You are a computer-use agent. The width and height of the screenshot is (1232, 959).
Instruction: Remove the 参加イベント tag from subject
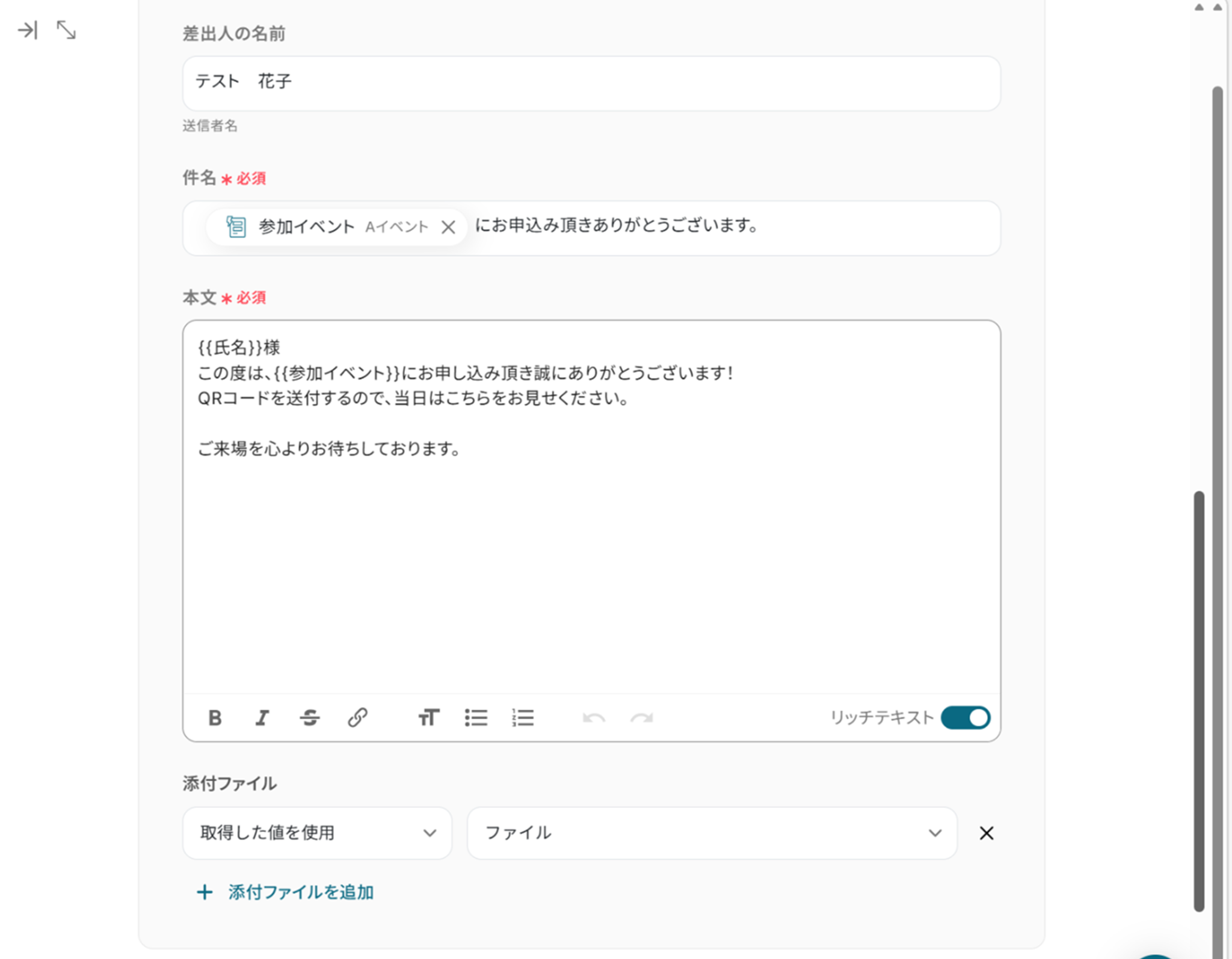click(x=448, y=227)
